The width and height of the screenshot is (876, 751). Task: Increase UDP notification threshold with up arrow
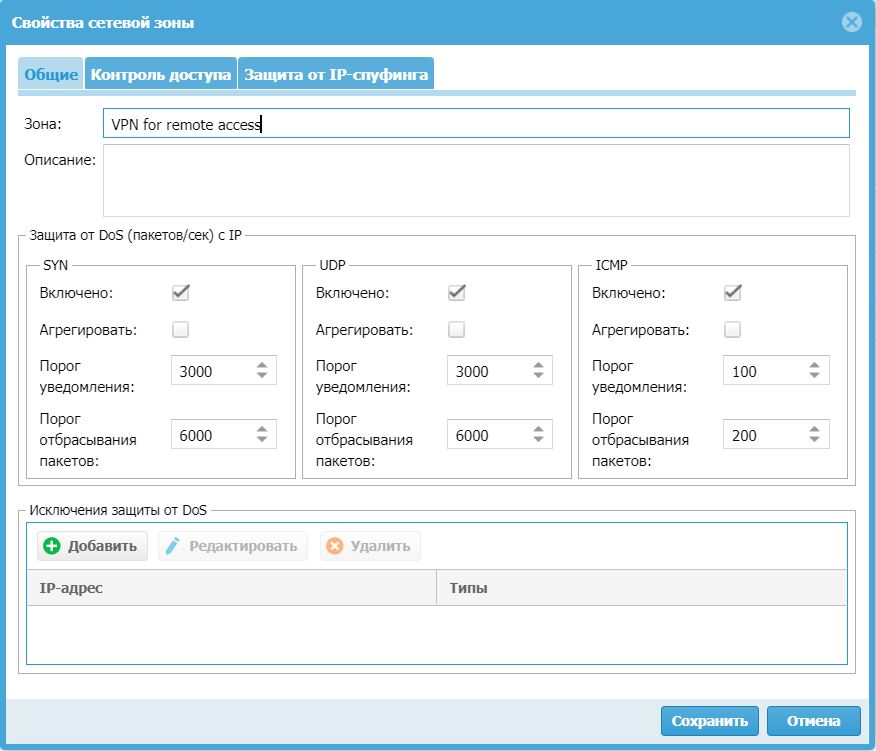pos(538,365)
